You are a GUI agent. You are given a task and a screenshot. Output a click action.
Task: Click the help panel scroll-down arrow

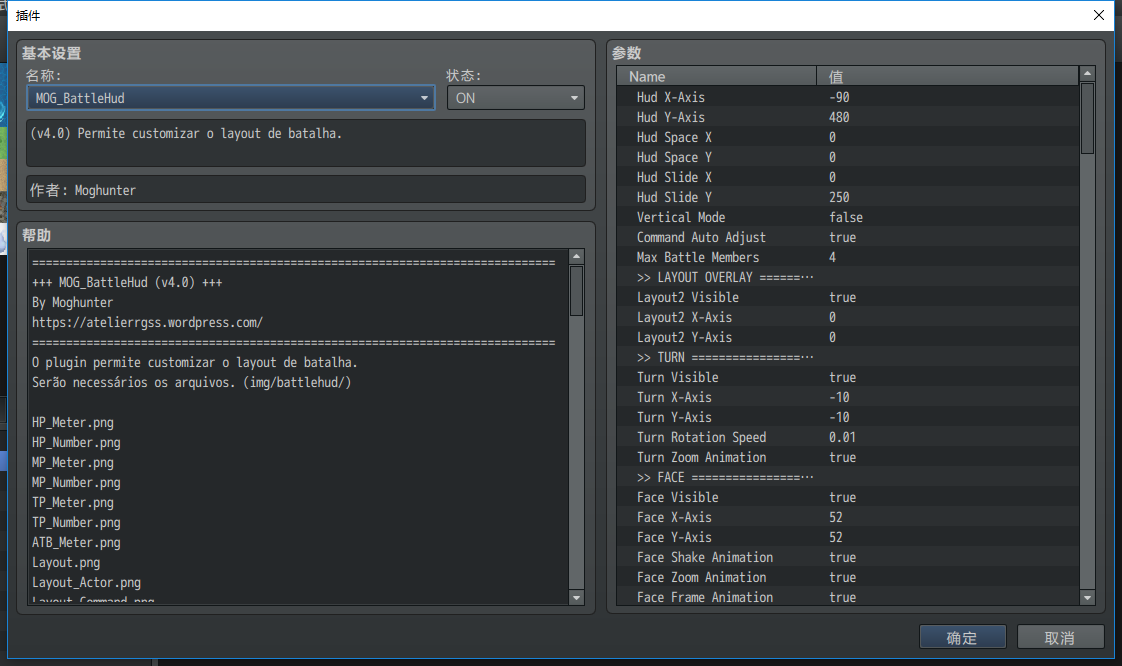coord(576,597)
